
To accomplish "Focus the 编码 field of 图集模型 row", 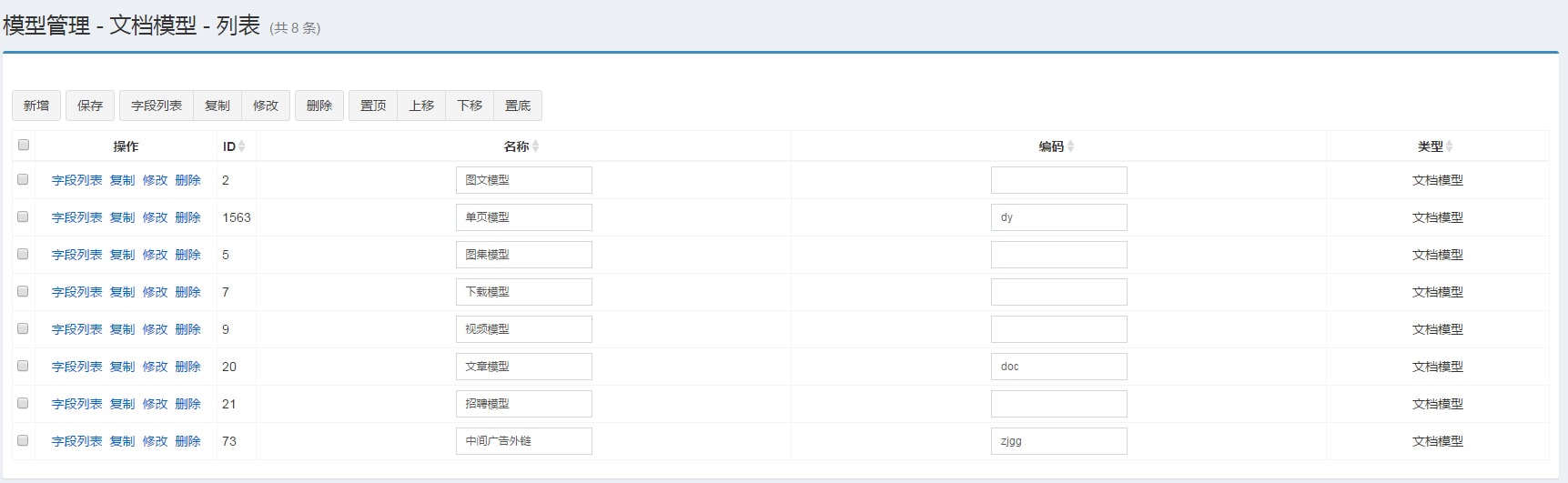I will [x=1058, y=255].
